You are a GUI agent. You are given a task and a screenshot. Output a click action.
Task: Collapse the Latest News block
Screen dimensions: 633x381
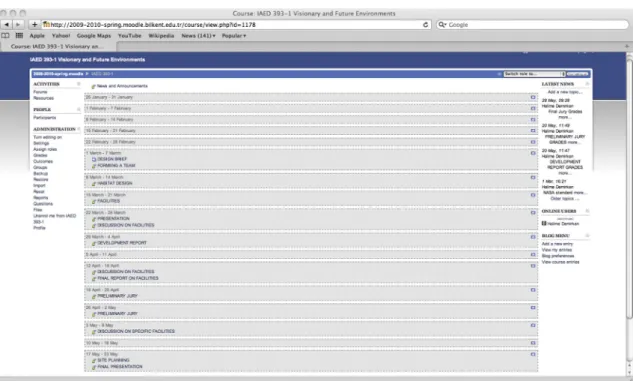point(587,84)
